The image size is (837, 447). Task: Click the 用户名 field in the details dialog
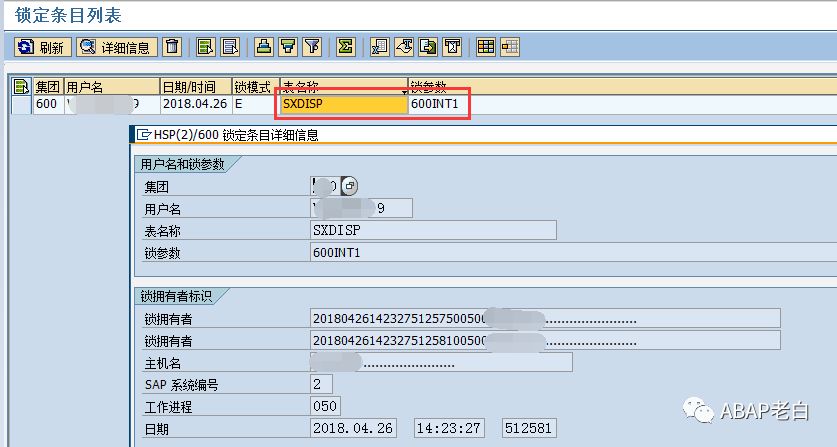361,208
